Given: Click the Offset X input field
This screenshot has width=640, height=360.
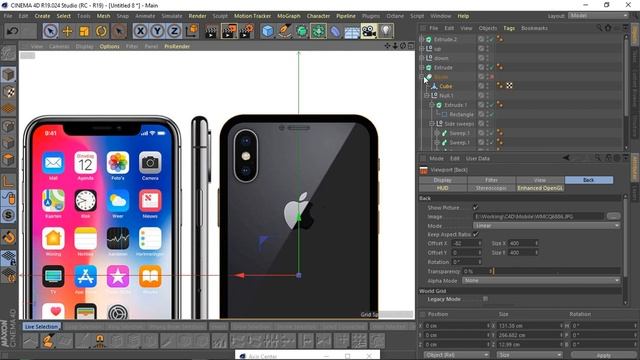Looking at the screenshot, I should (x=467, y=243).
